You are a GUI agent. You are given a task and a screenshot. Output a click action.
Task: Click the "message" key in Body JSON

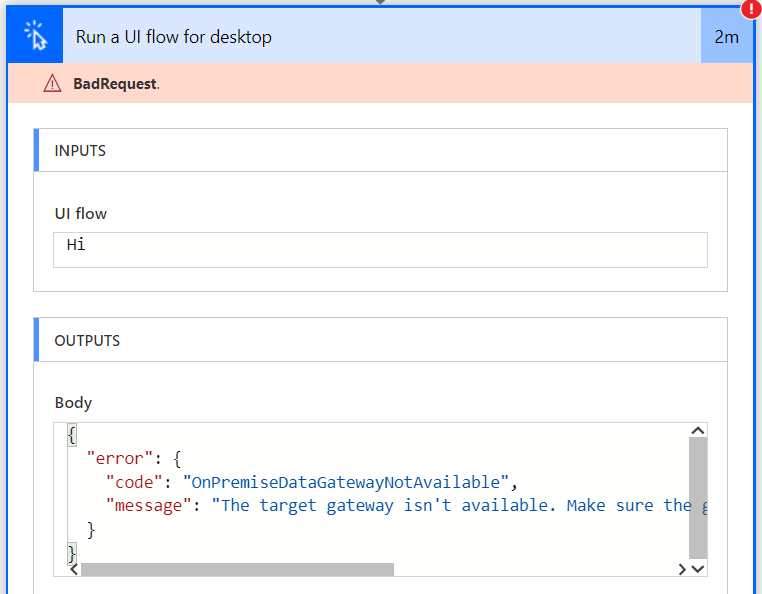[x=149, y=506]
